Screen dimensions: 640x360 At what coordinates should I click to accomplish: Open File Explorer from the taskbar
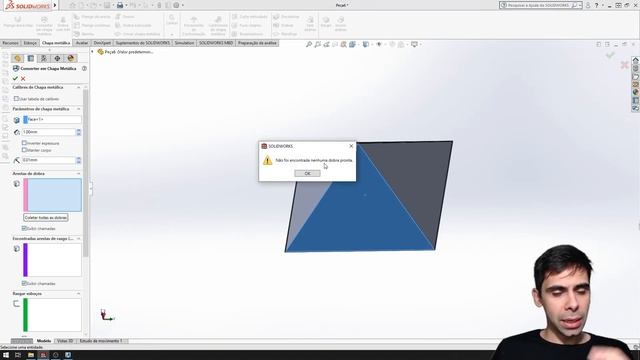tap(31, 355)
